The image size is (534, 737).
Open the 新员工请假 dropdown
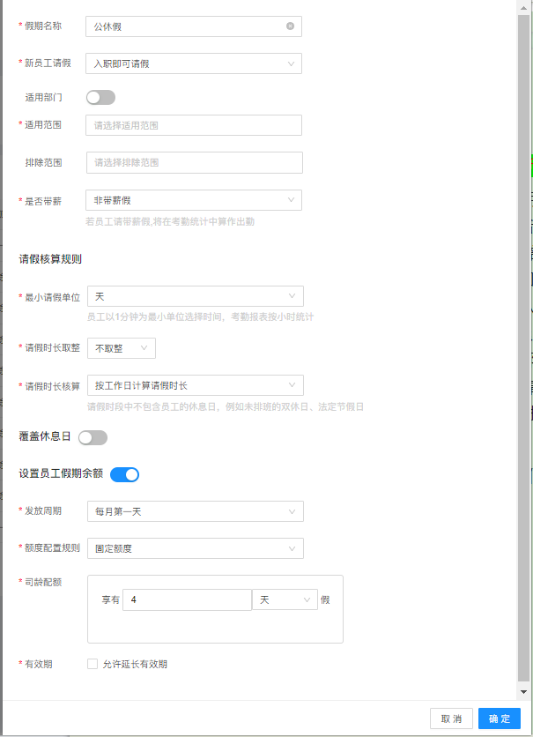(194, 63)
